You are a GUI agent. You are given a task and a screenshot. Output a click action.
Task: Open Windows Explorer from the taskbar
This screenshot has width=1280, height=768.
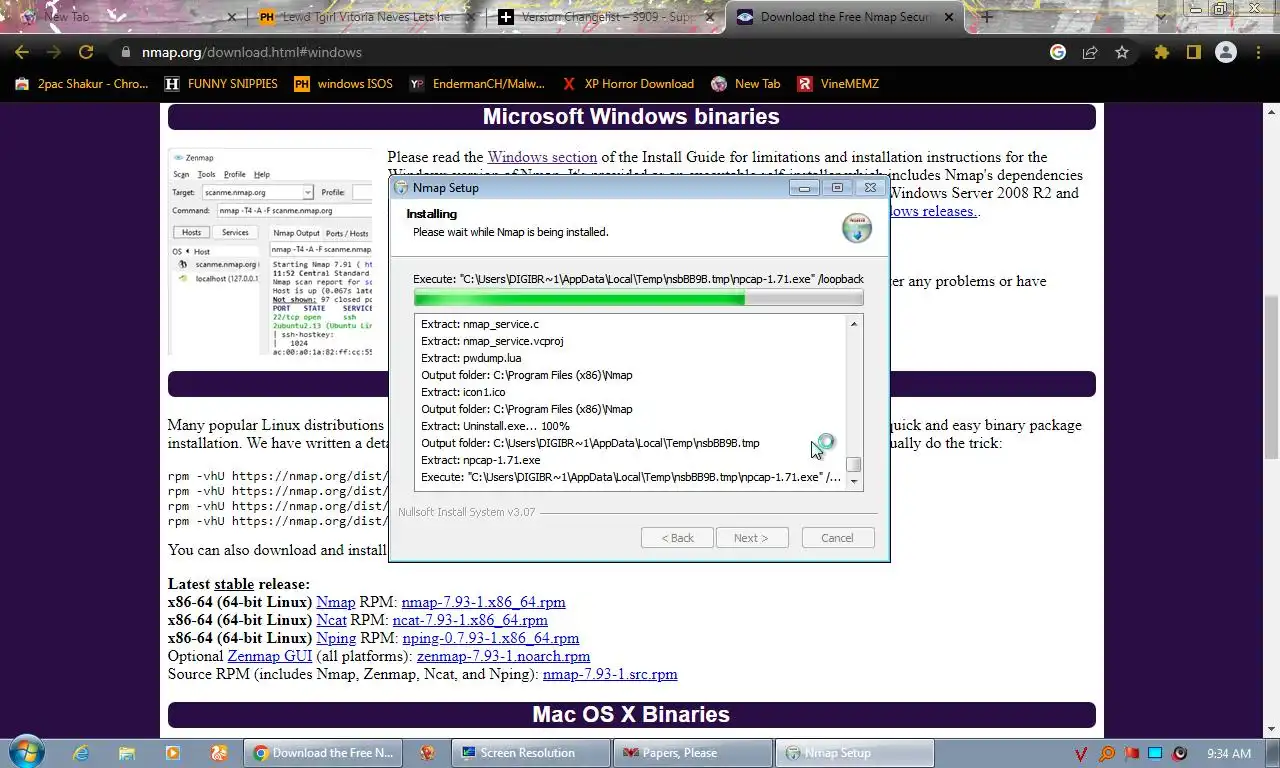(127, 753)
